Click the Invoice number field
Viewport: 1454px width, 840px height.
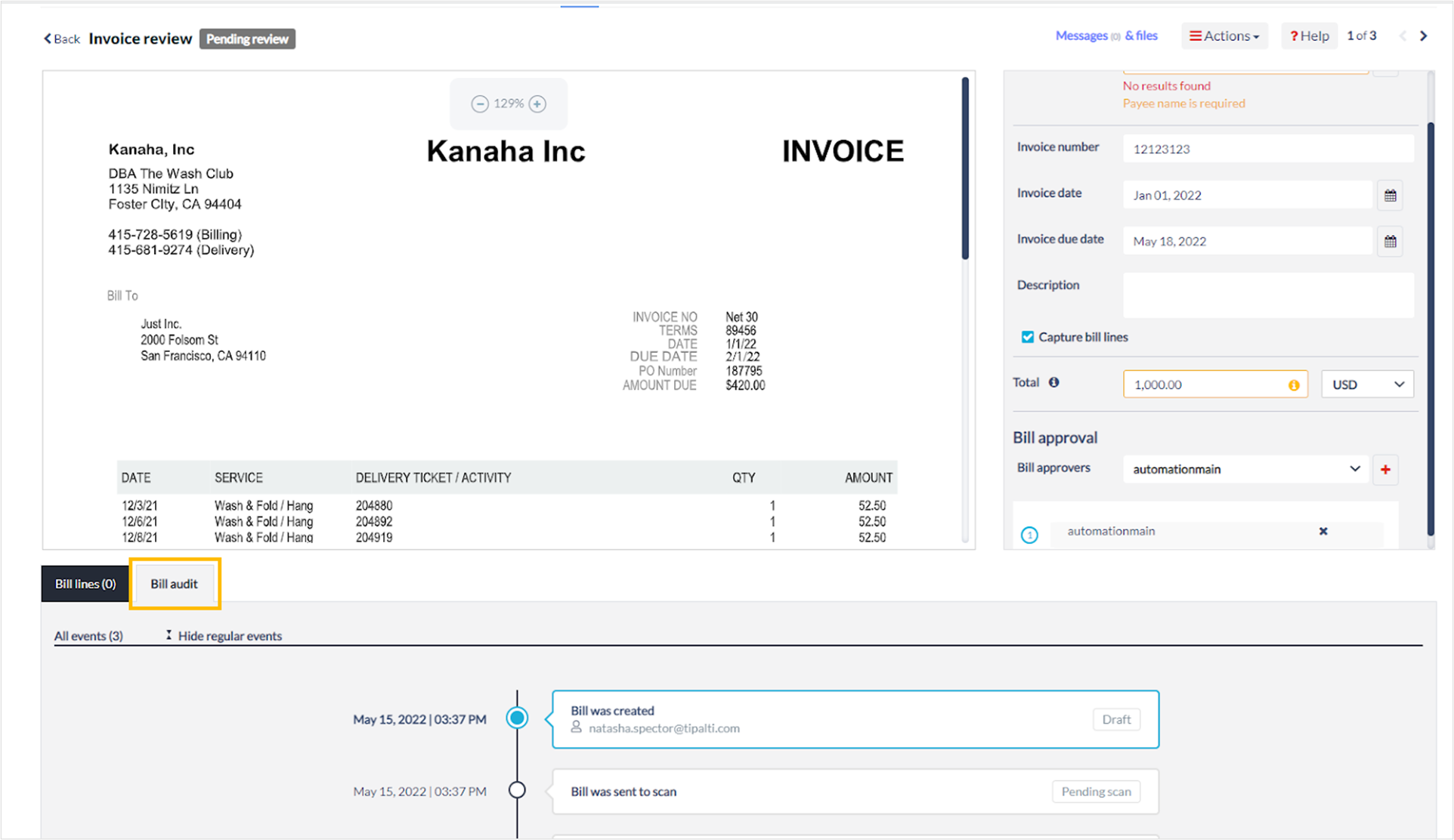[1268, 149]
